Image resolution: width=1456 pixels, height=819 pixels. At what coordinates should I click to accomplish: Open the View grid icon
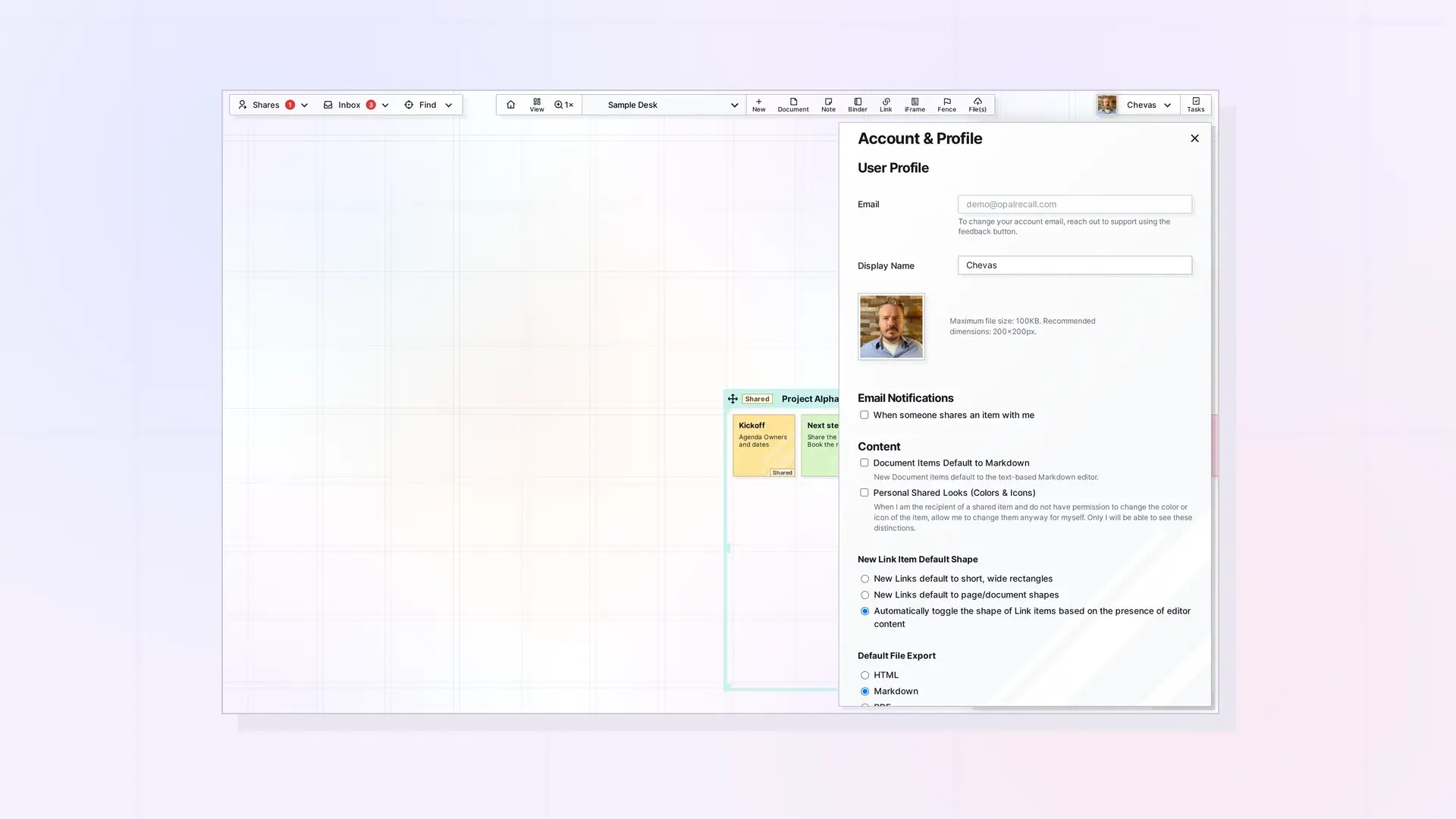[x=537, y=105]
